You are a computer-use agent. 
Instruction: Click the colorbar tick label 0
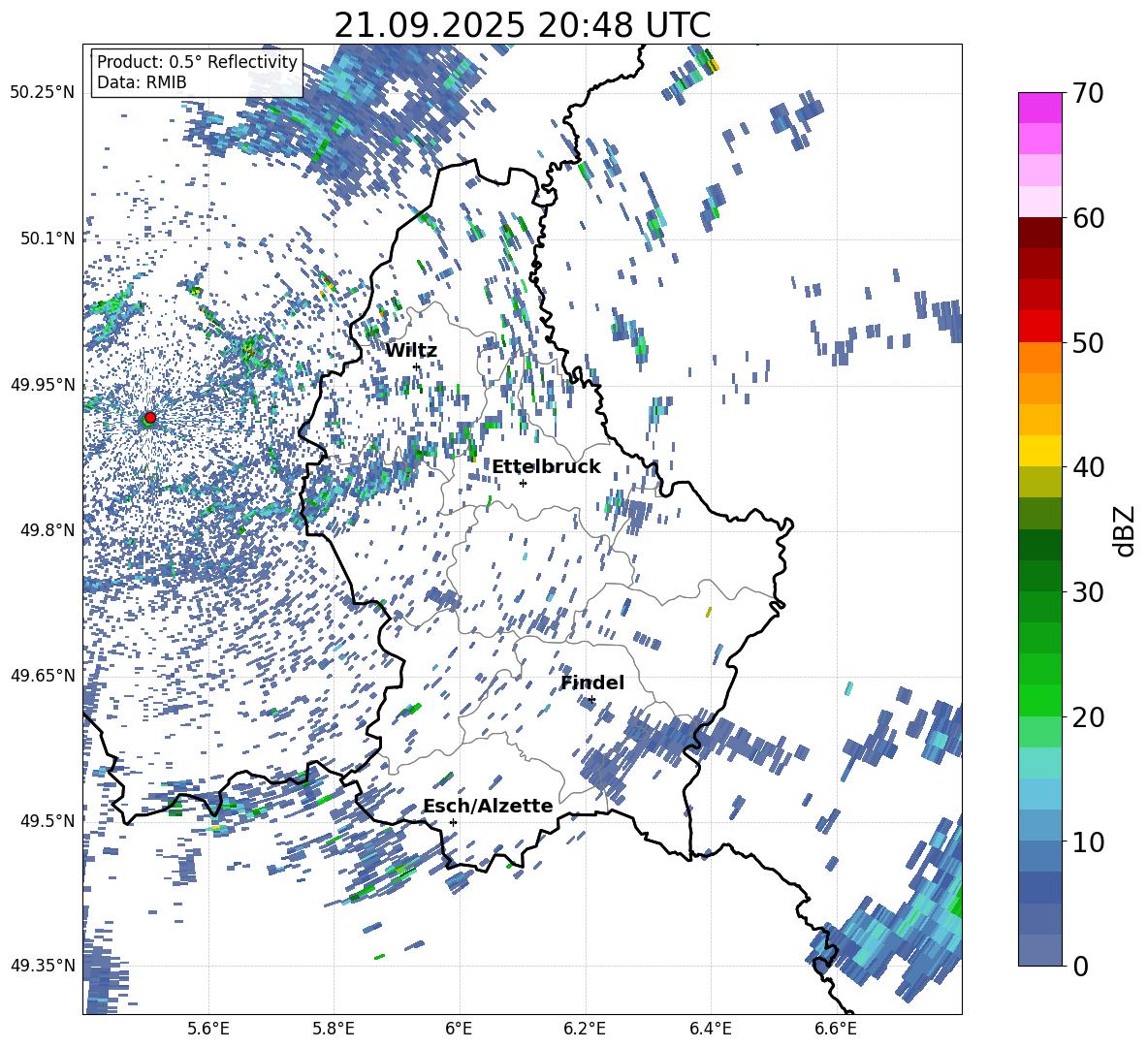(x=1080, y=966)
